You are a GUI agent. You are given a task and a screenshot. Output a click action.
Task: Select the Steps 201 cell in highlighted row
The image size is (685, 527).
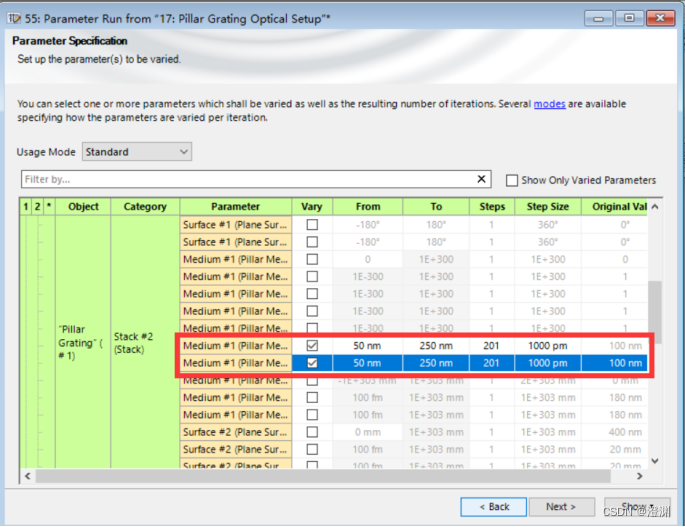pos(492,363)
